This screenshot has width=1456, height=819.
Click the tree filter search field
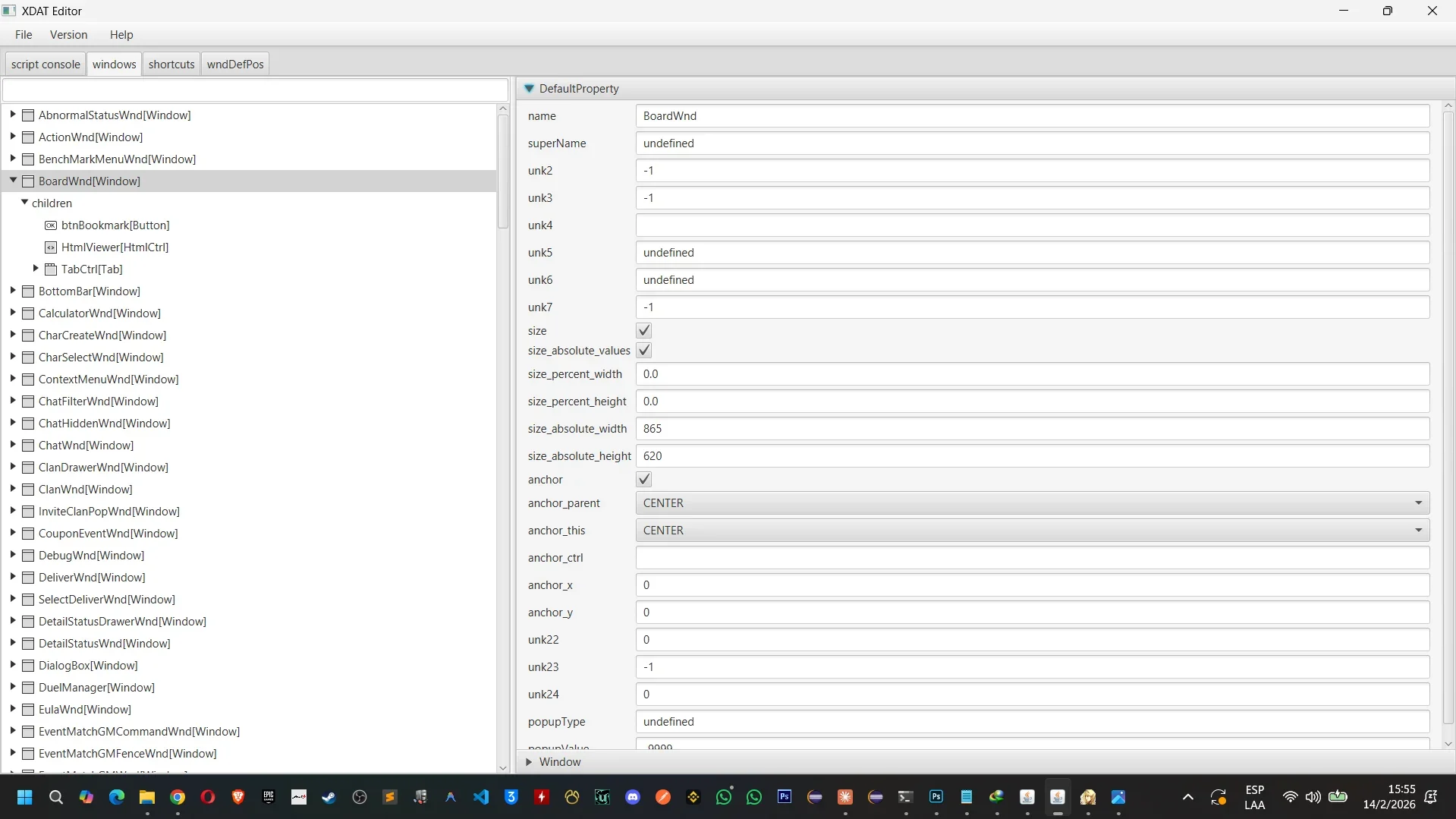click(256, 90)
